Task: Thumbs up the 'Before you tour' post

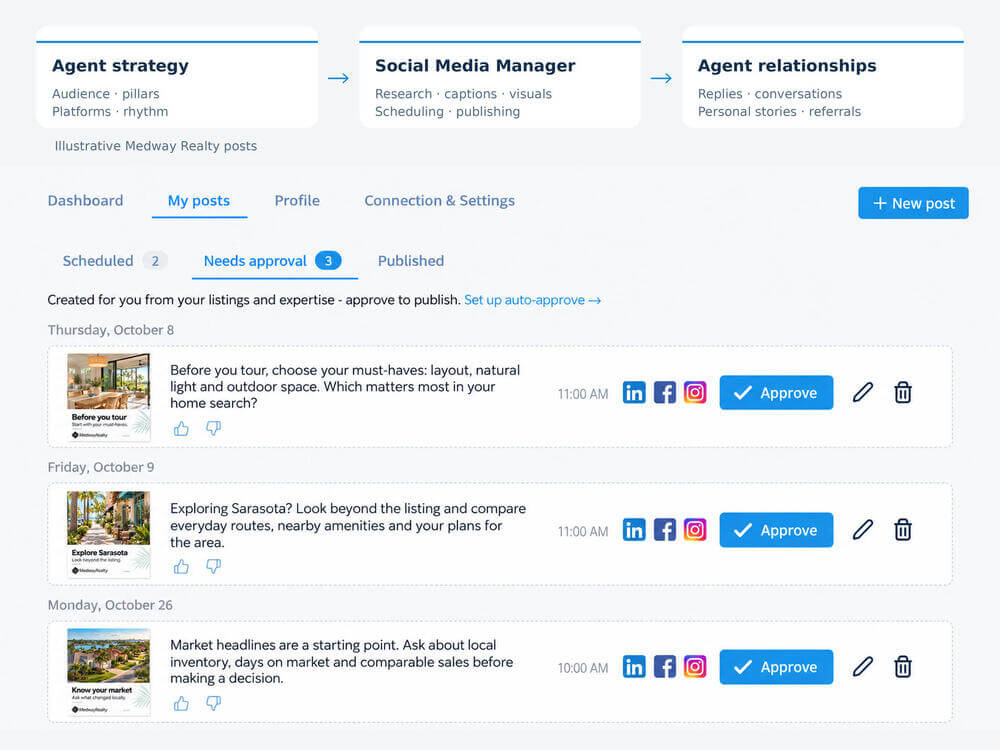Action: 181,429
